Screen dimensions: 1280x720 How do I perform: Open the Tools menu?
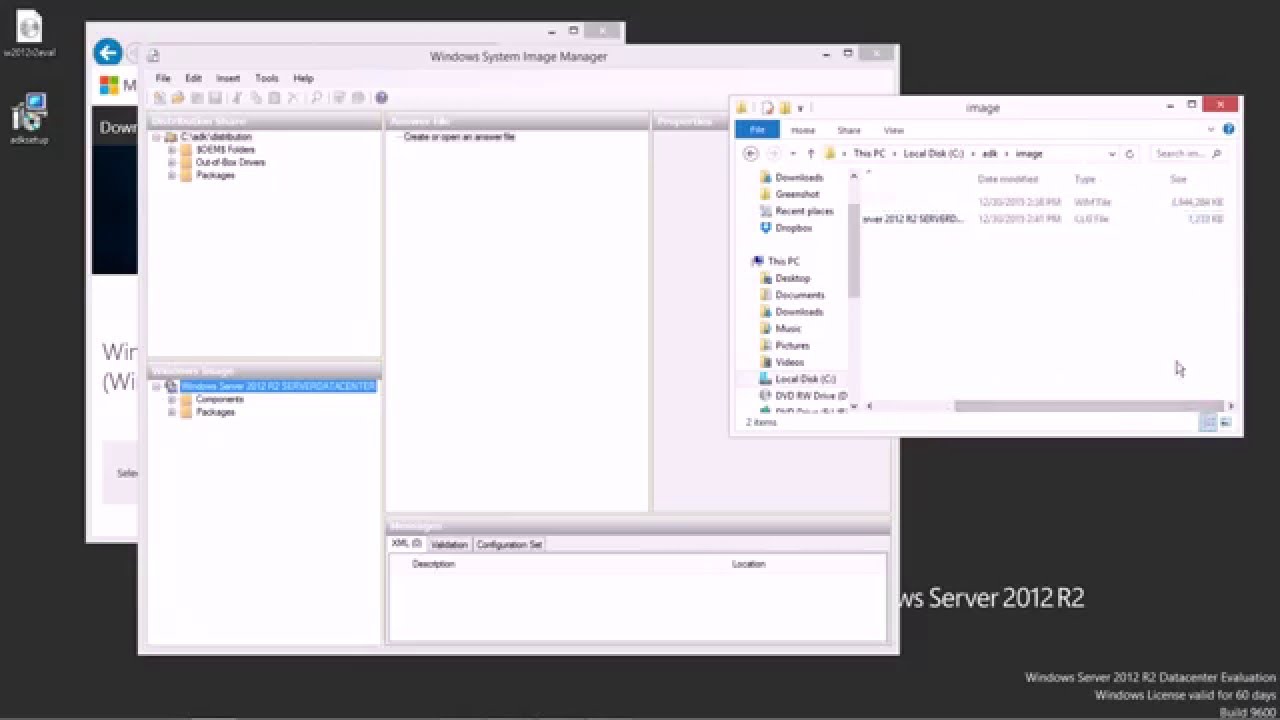click(267, 78)
